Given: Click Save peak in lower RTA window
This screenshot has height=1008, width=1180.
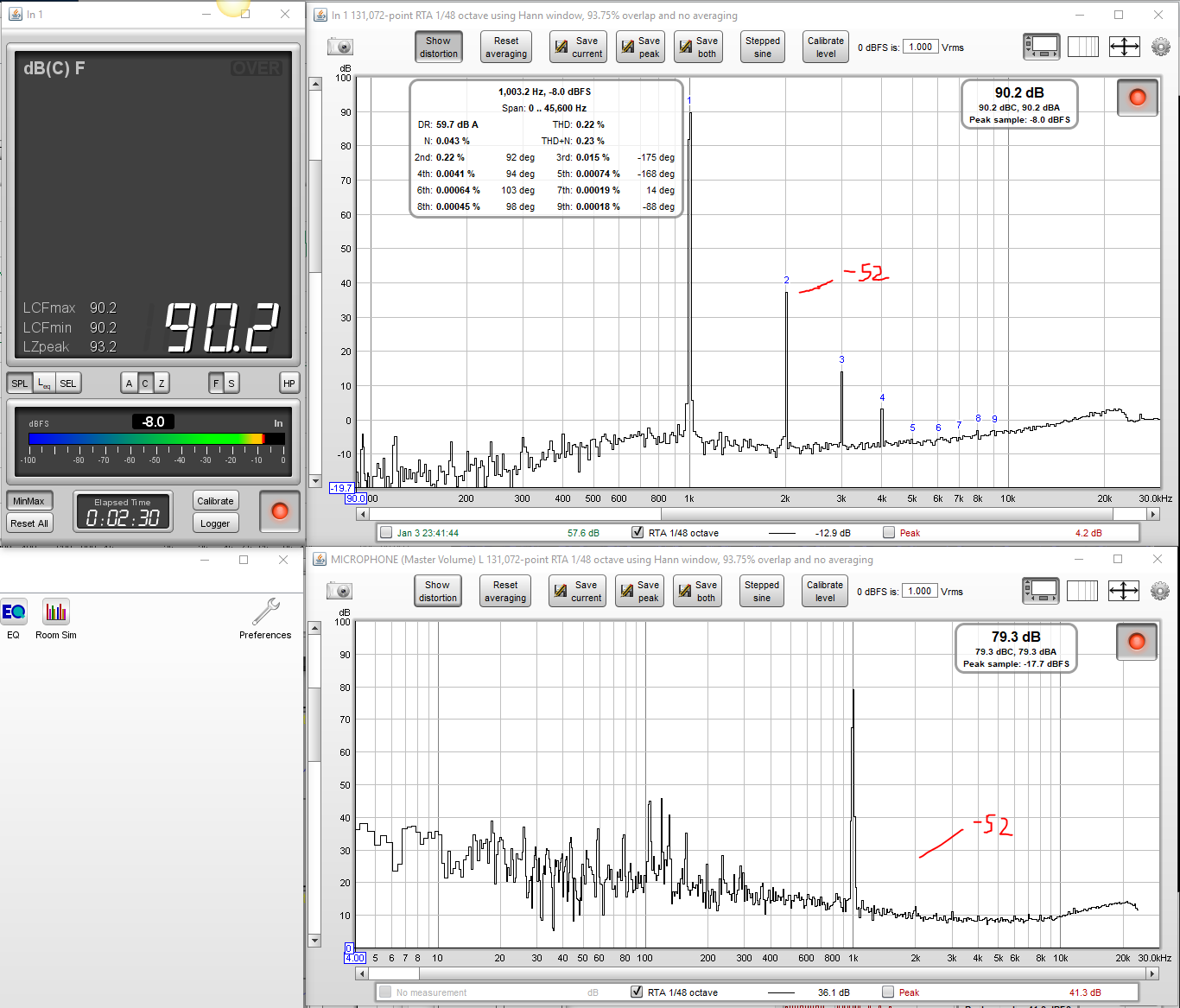Looking at the screenshot, I should [639, 591].
